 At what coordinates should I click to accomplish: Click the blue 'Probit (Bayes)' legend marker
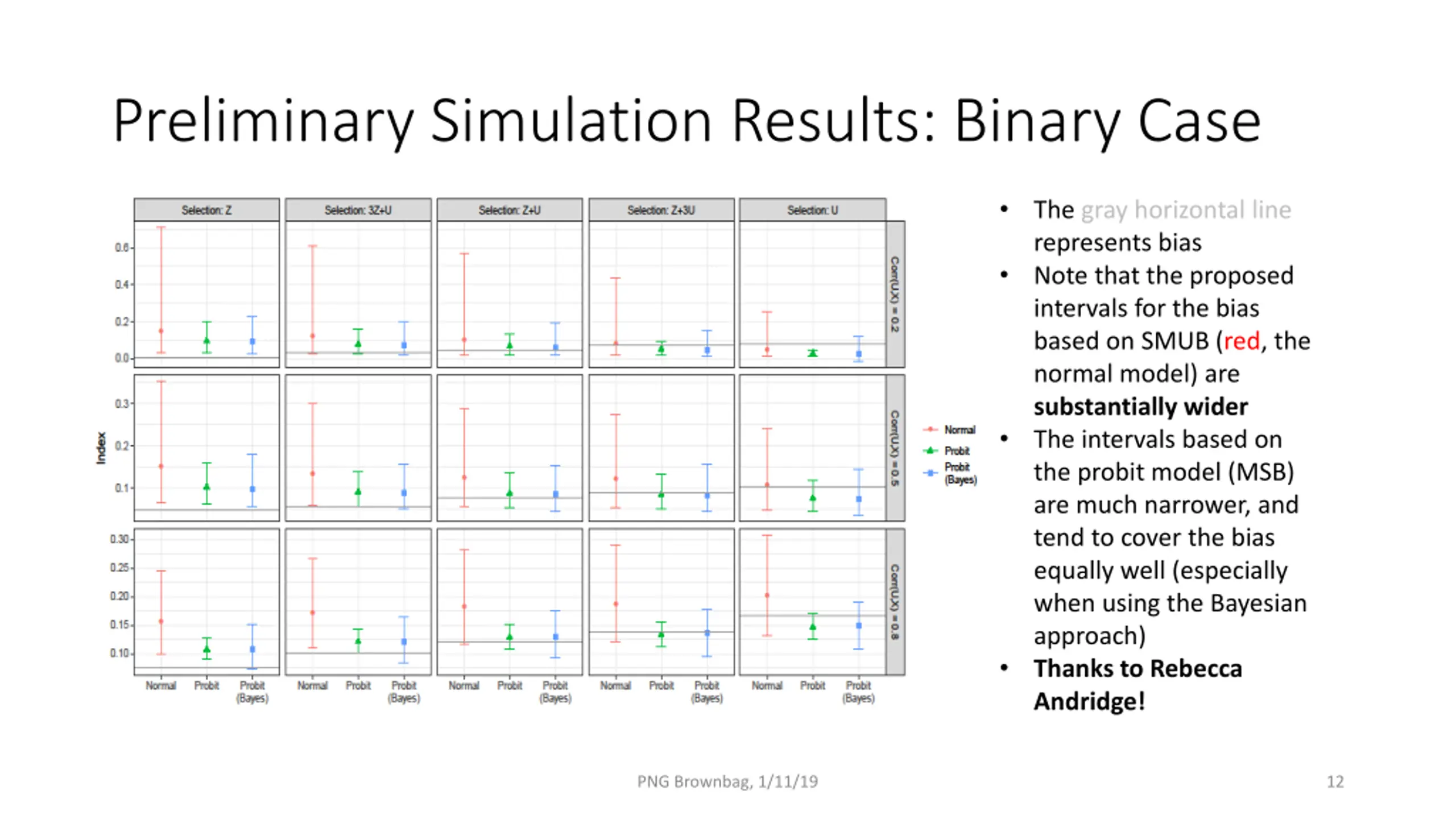[x=930, y=473]
